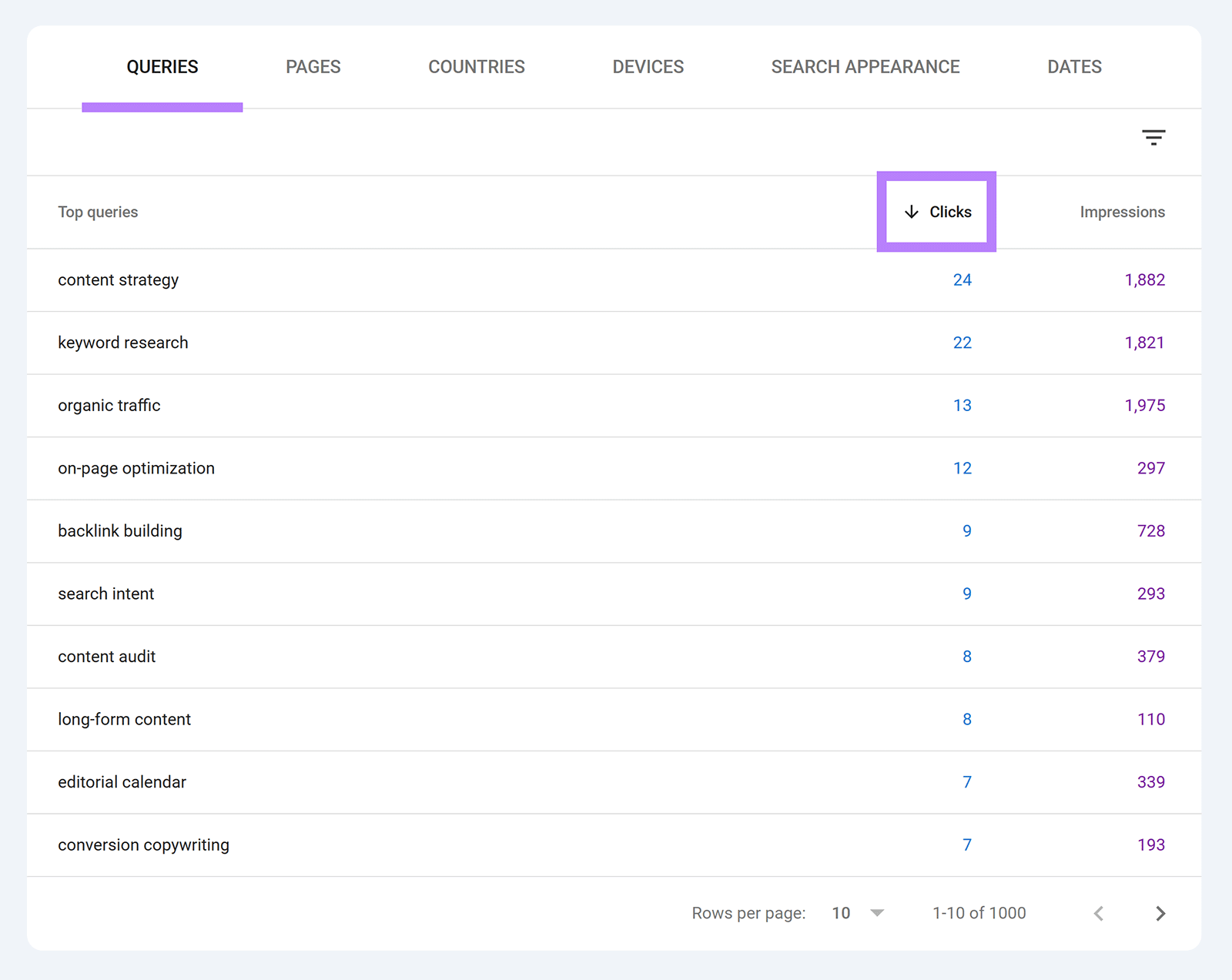Select the DEVICES tab
Screen dimensions: 1232x980
click(648, 67)
